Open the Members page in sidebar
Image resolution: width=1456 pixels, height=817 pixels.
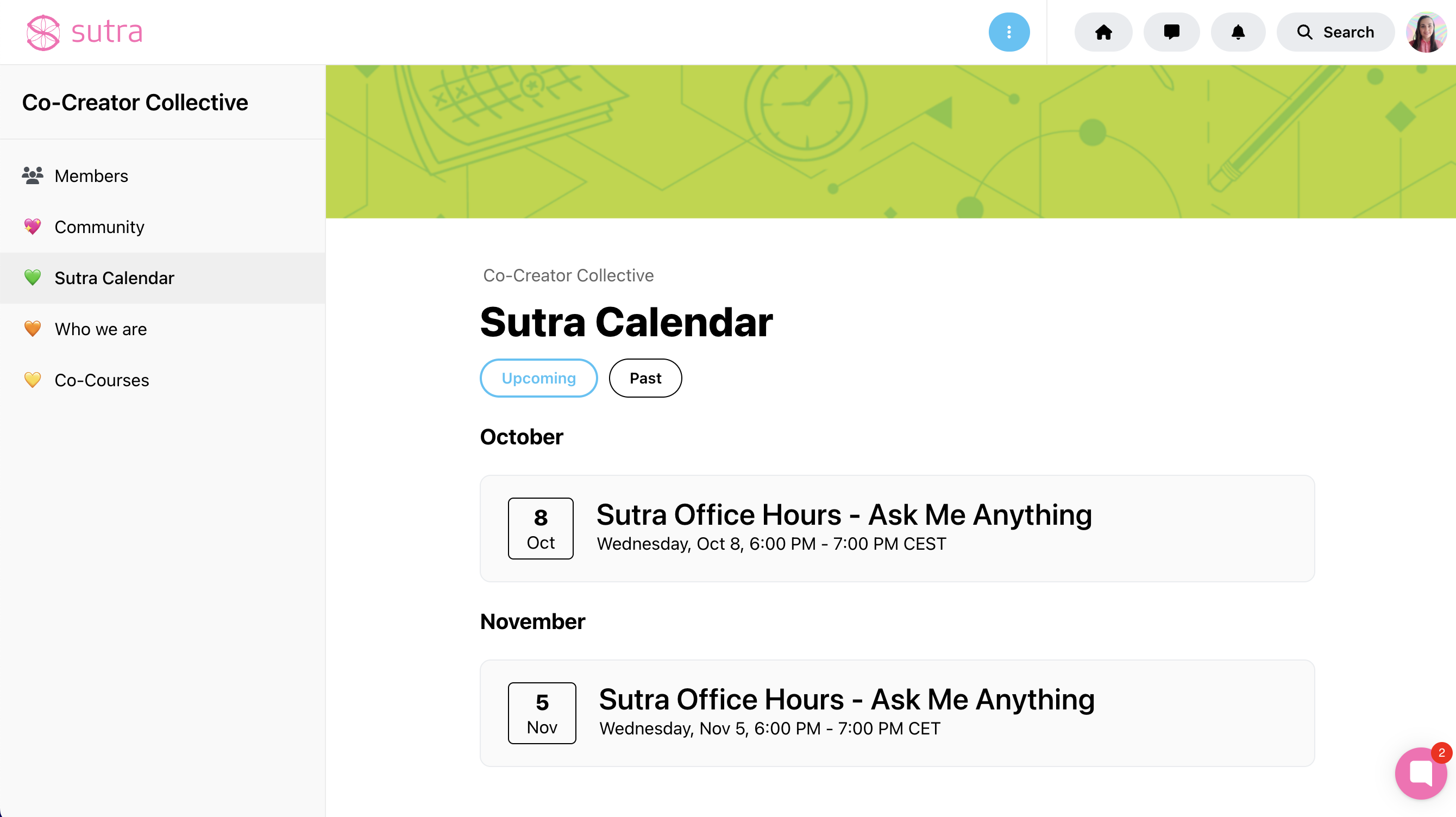[x=91, y=175]
